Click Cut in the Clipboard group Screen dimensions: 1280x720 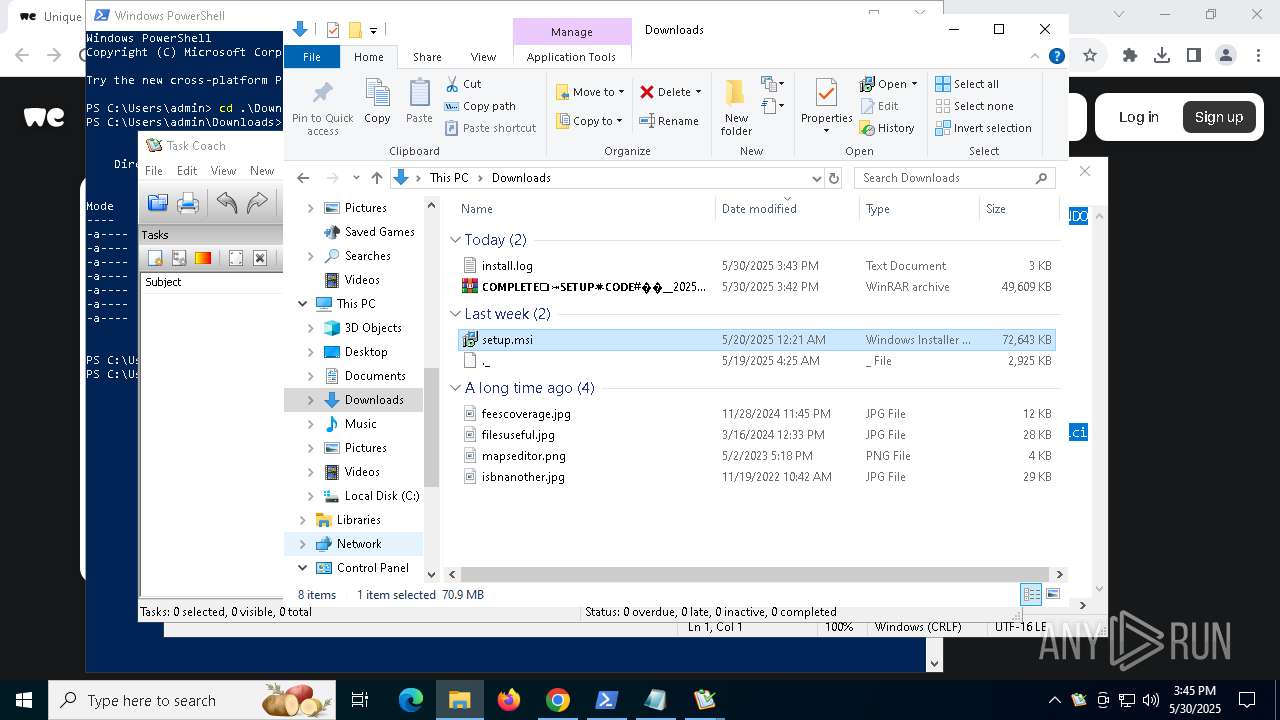point(463,84)
